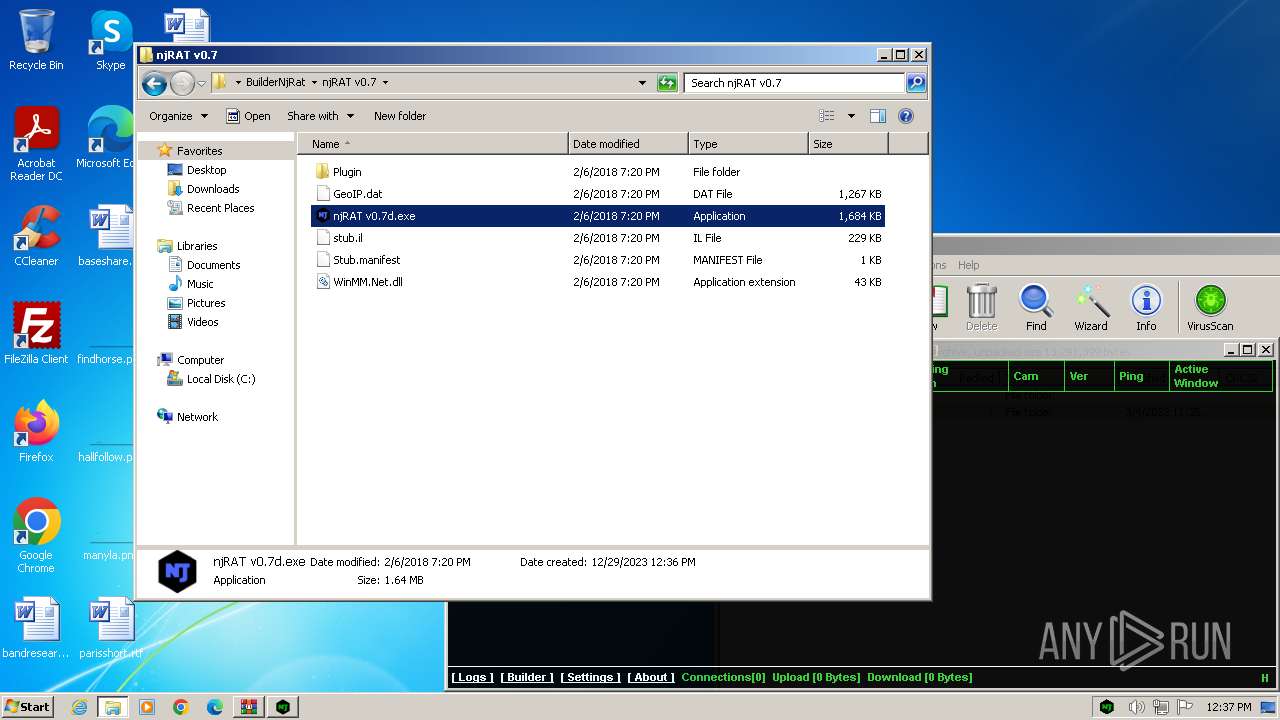Image resolution: width=1280 pixels, height=720 pixels.
Task: Expand the recent pages dropdown arrow
Action: pos(202,83)
